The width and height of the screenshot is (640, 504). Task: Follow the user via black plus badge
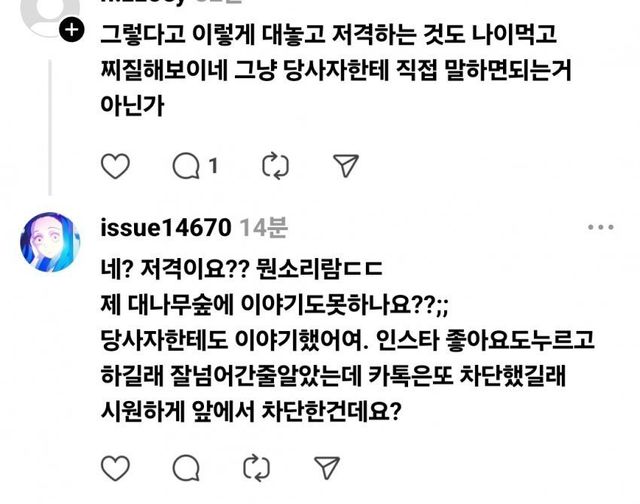tap(71, 30)
